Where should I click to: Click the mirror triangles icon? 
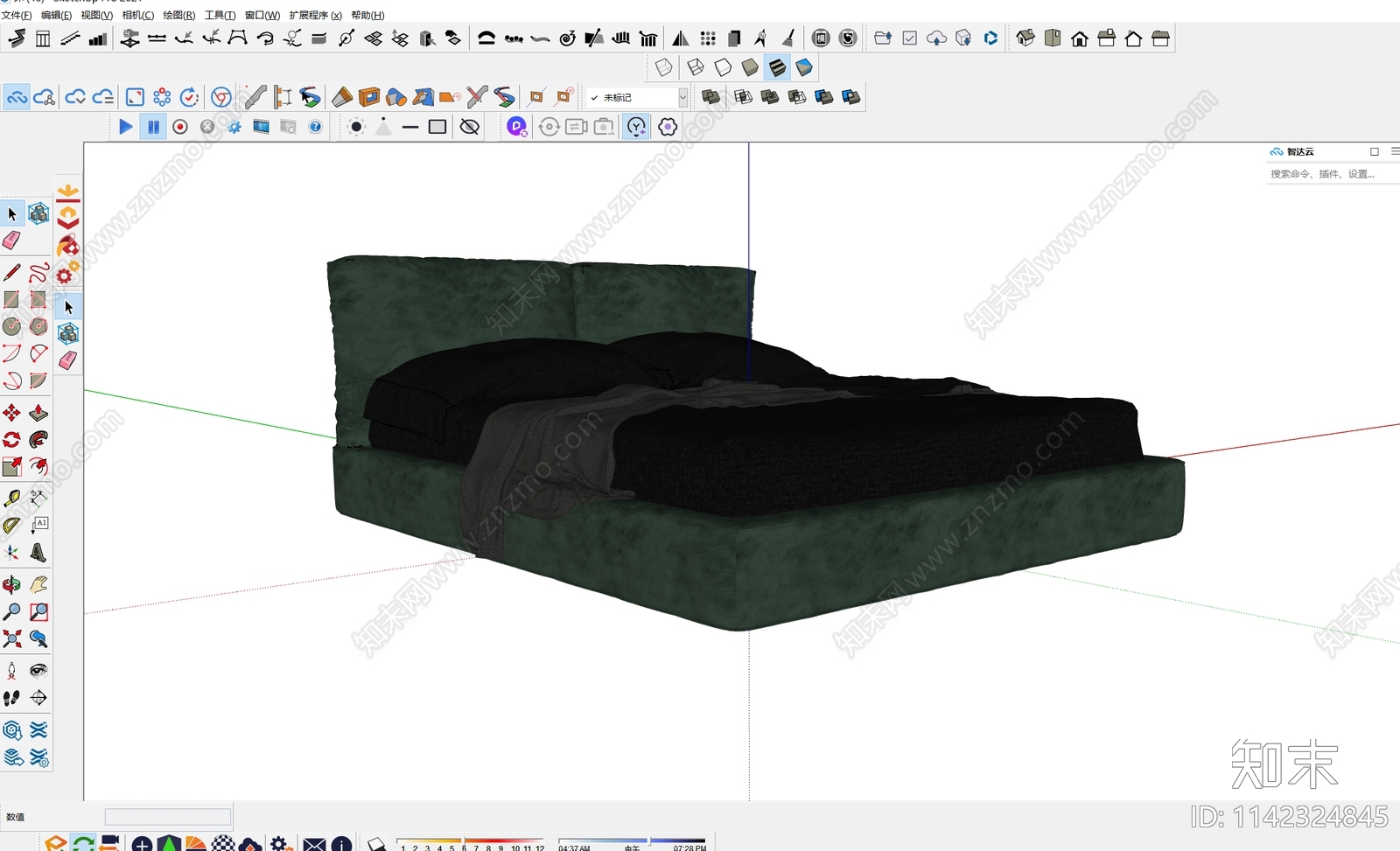point(680,38)
